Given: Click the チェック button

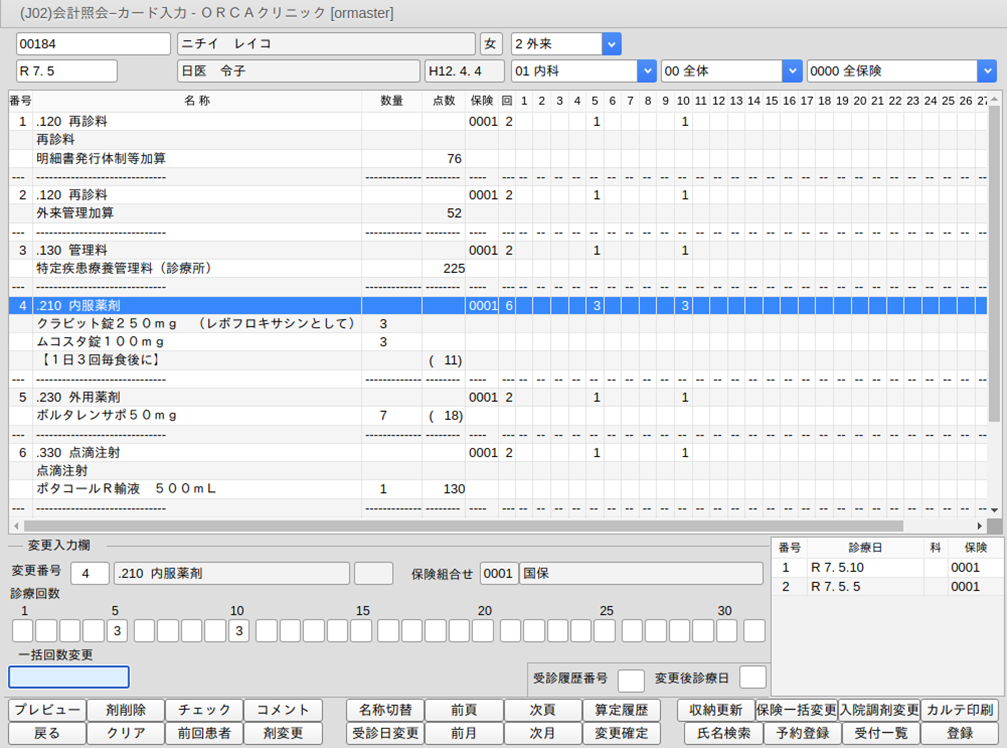Looking at the screenshot, I should [204, 710].
